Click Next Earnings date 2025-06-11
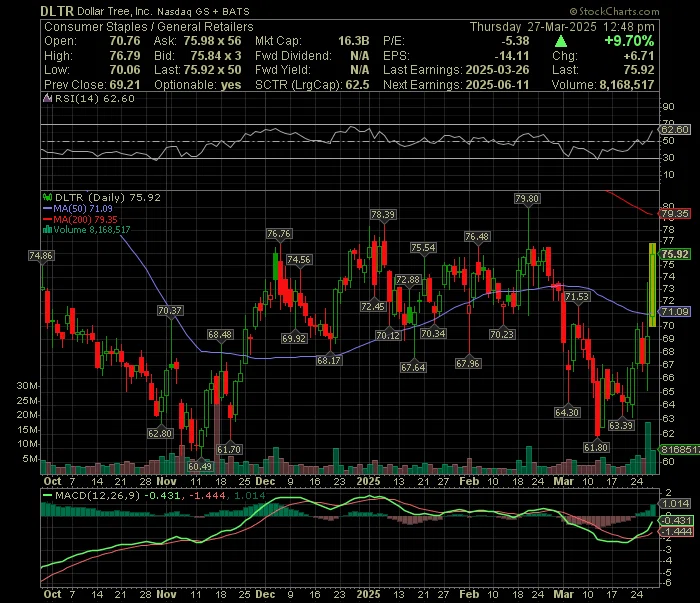The image size is (700, 603). [497, 85]
